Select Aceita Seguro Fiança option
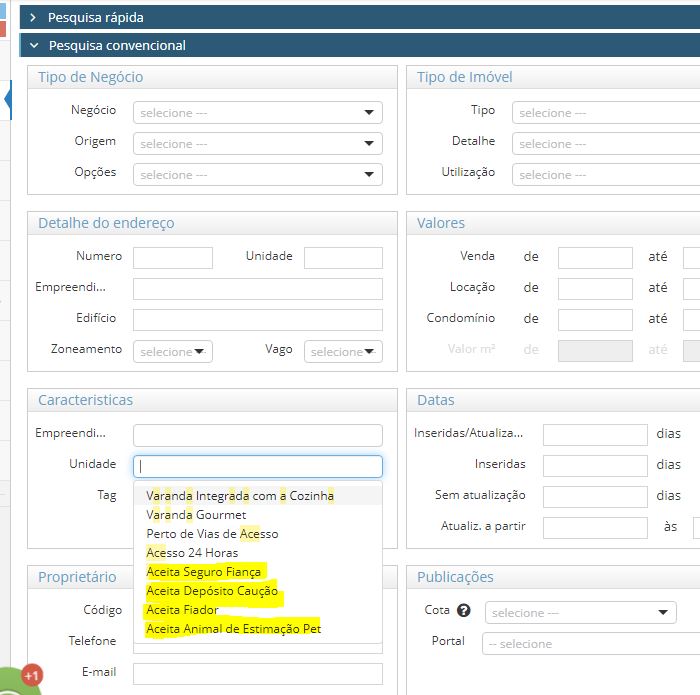700x695 pixels. click(x=204, y=572)
